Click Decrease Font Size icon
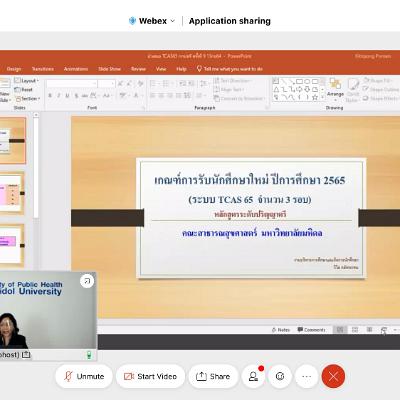Screen dimensions: 400x400 click(129, 83)
